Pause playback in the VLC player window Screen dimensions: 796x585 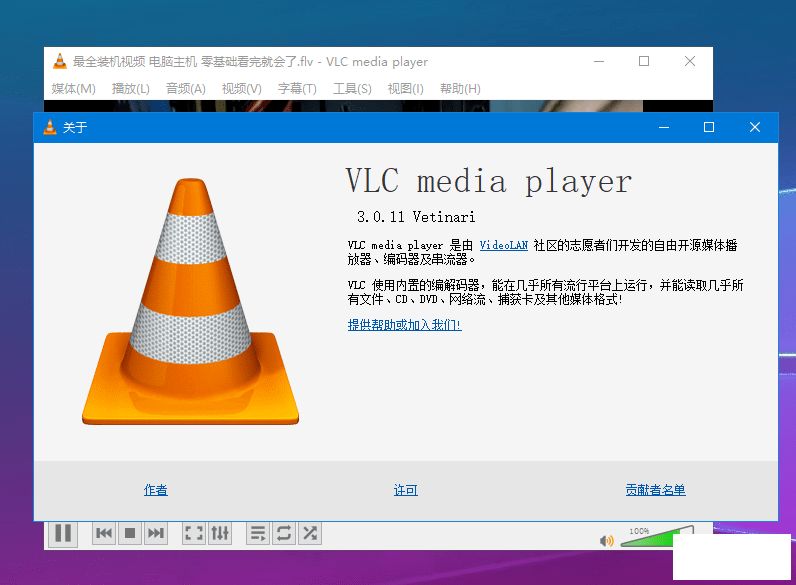click(63, 534)
